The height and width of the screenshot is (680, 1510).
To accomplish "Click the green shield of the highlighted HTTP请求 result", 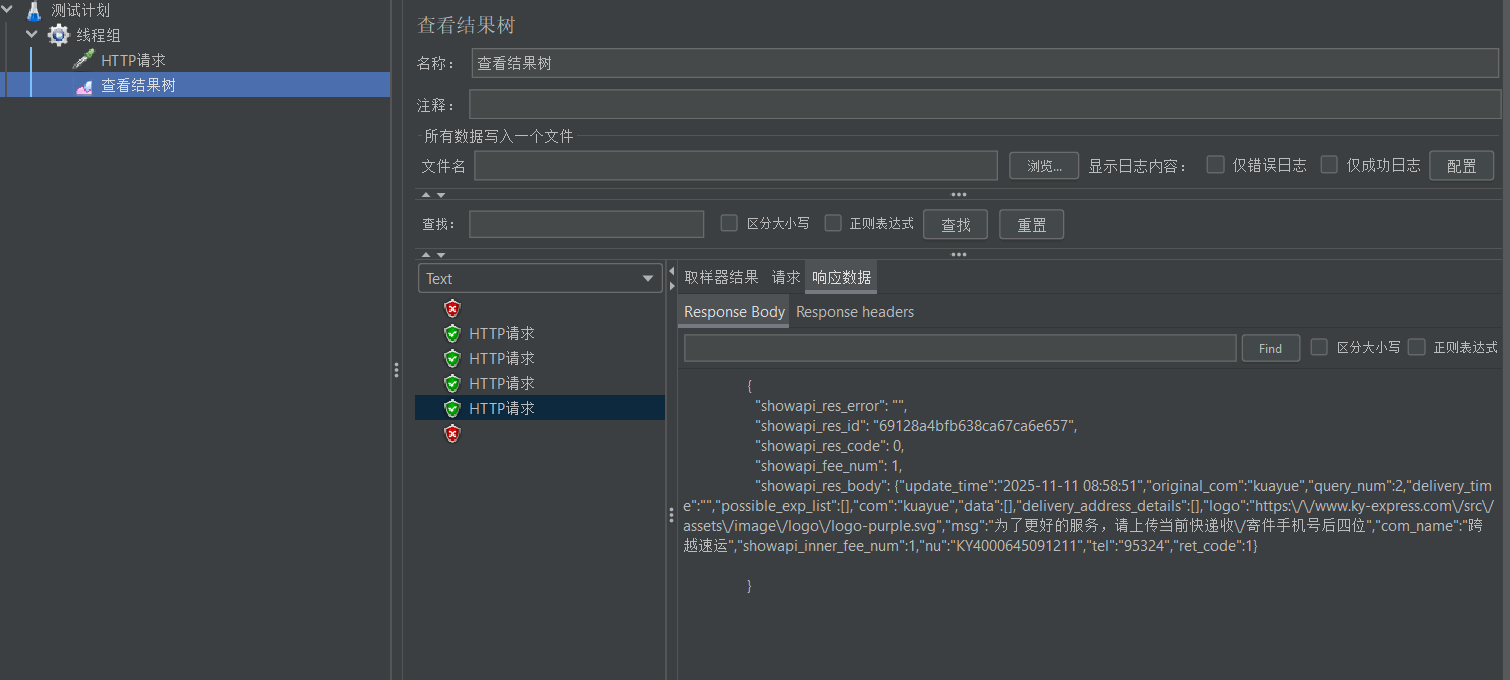I will point(452,408).
